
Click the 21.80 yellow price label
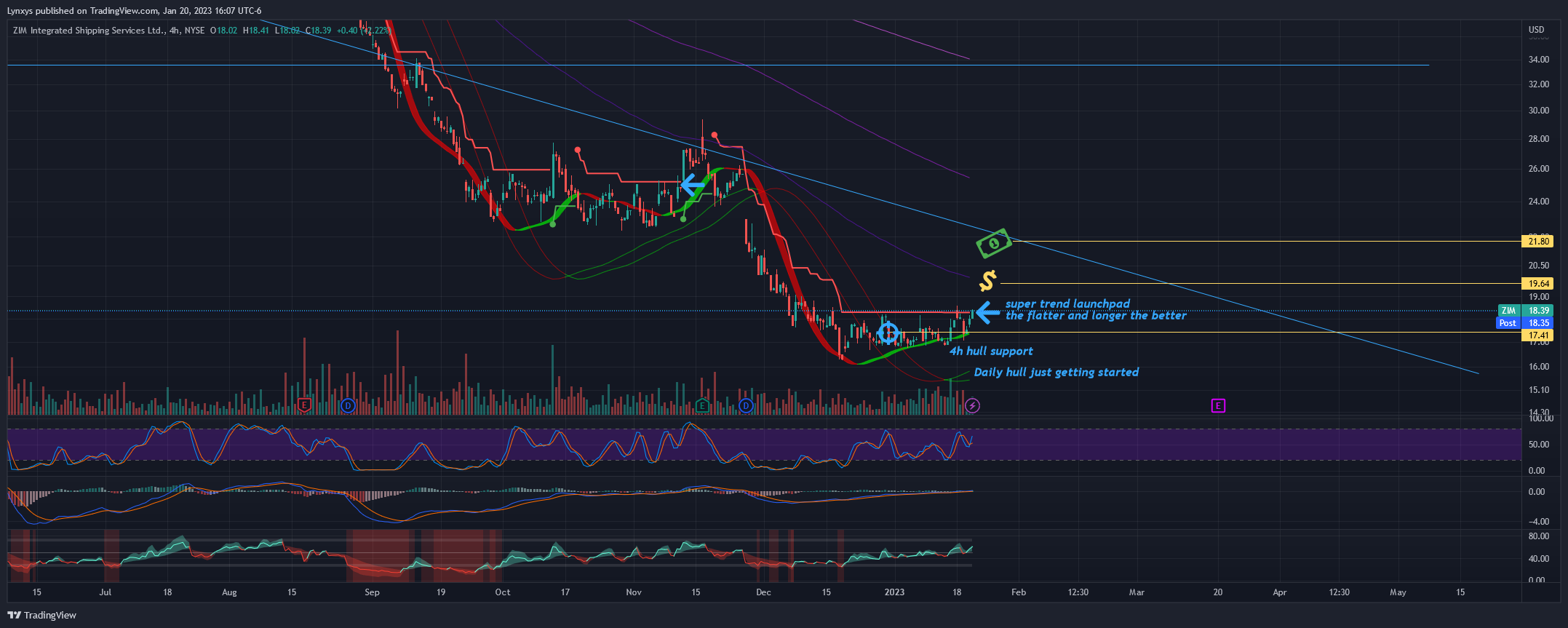[x=1538, y=241]
